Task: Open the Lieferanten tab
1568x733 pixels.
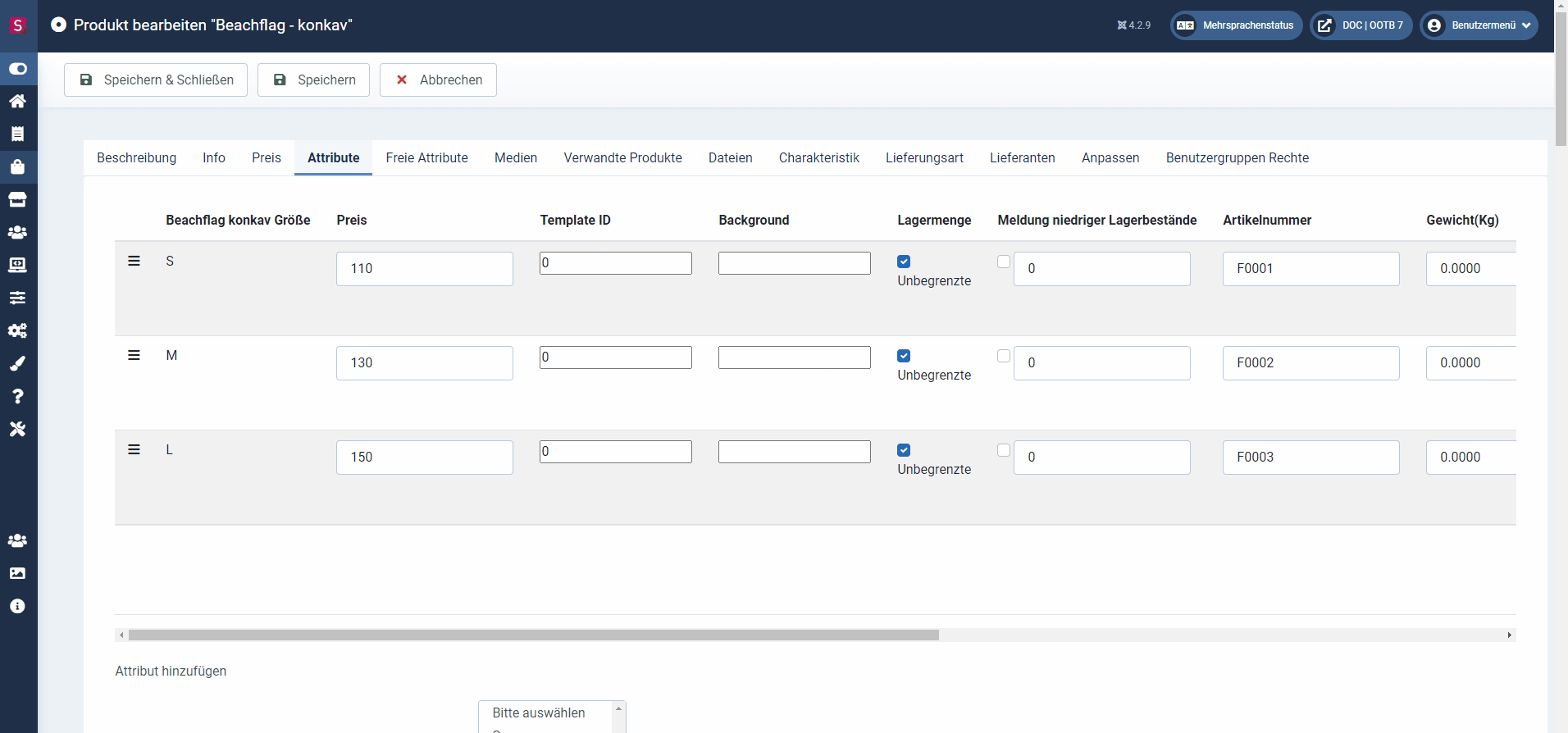Action: [x=1023, y=157]
